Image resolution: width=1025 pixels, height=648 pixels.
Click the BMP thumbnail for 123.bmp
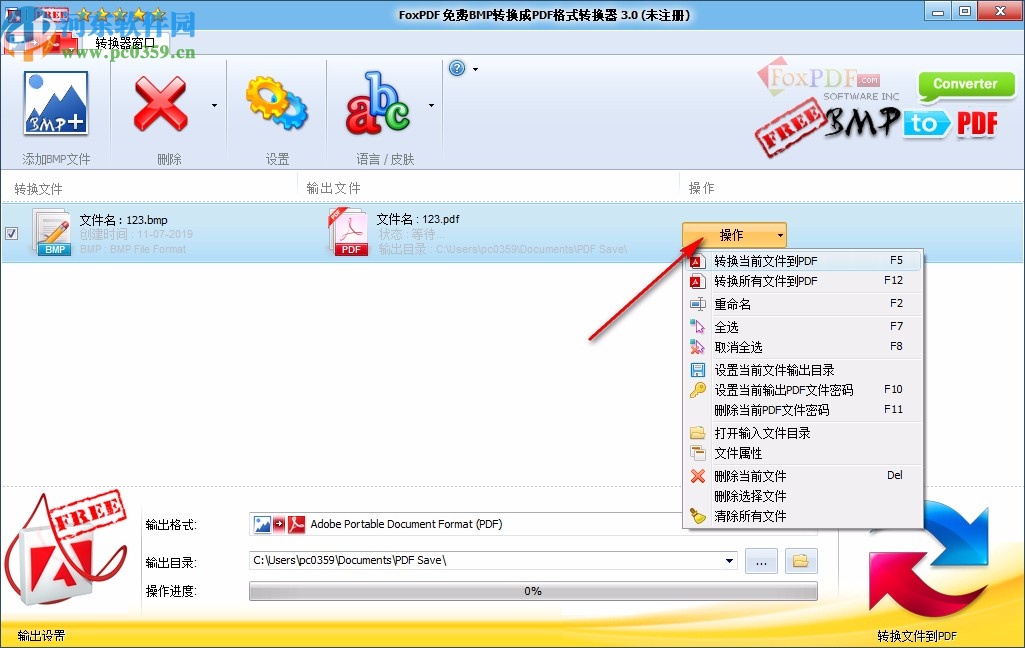click(53, 231)
